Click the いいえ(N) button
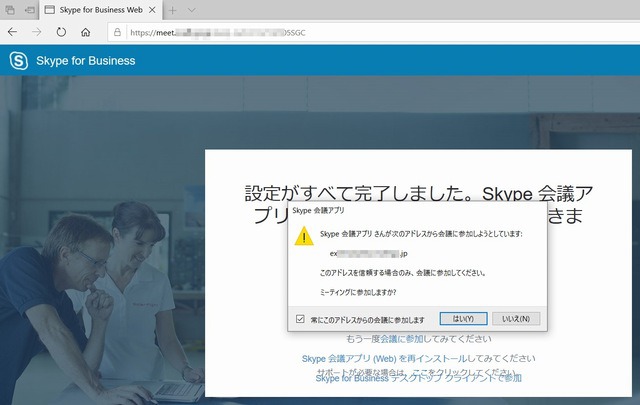640x405 pixels. tap(516, 319)
